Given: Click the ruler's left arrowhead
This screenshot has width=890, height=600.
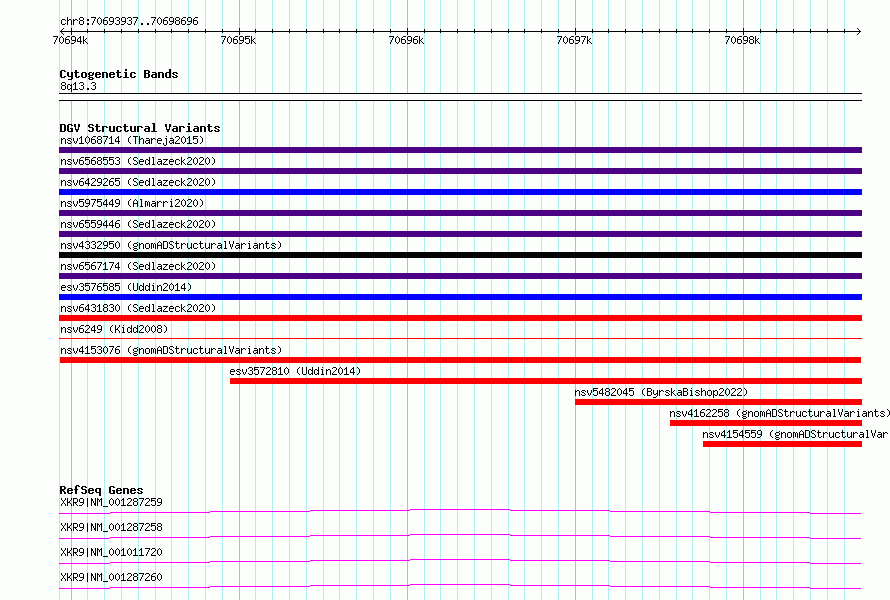Looking at the screenshot, I should click(x=62, y=31).
